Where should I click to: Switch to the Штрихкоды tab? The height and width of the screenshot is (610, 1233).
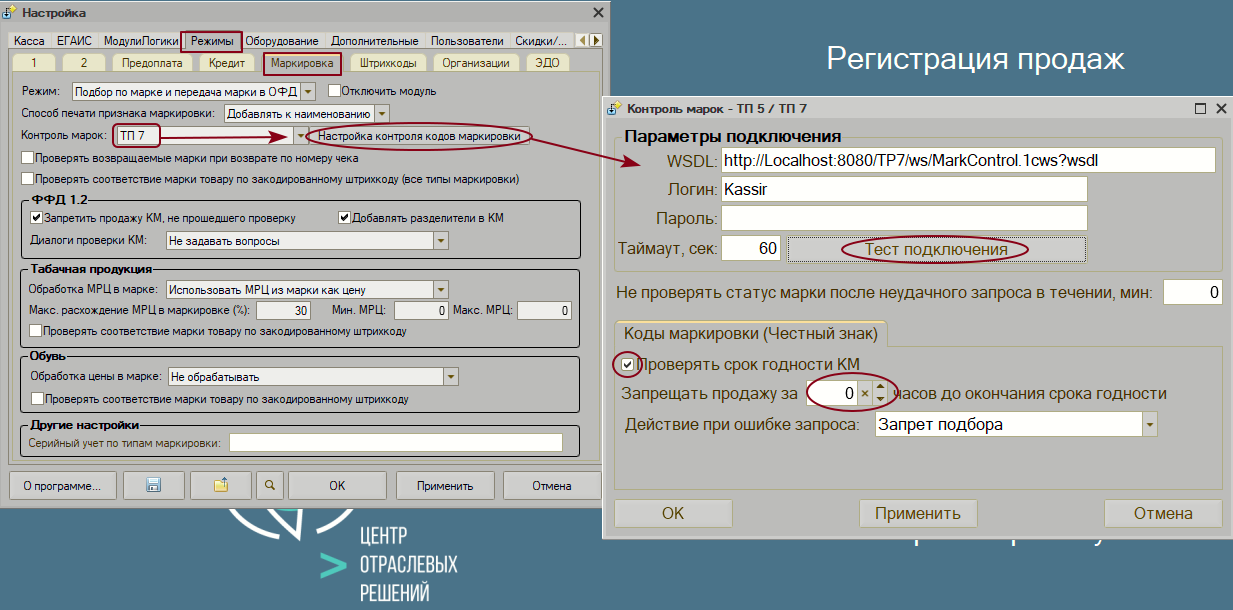click(390, 60)
